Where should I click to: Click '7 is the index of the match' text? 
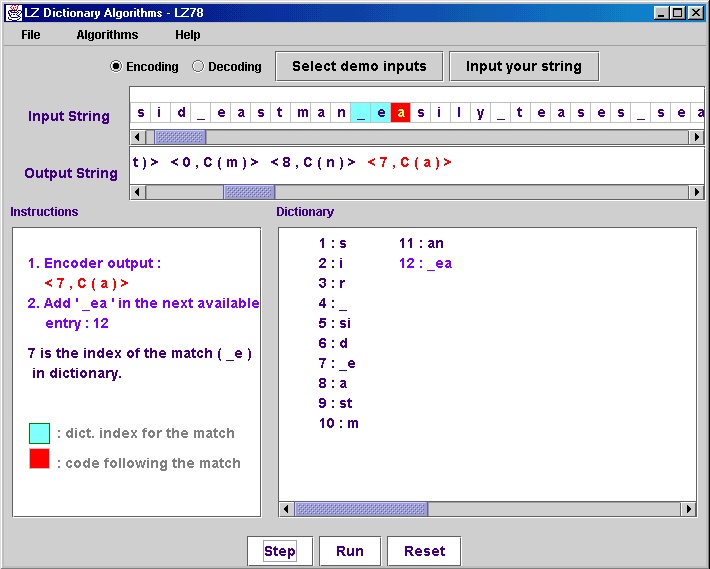point(120,353)
